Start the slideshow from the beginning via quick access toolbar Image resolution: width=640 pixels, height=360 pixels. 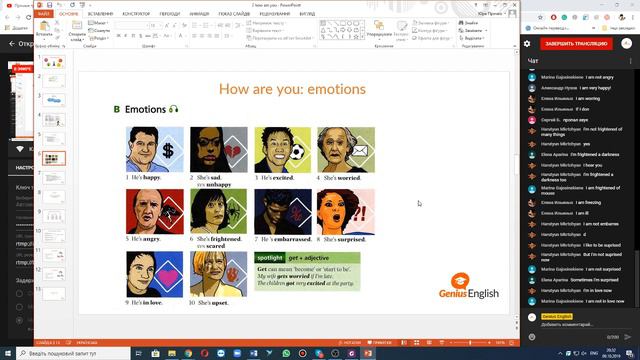pyautogui.click(x=82, y=5)
